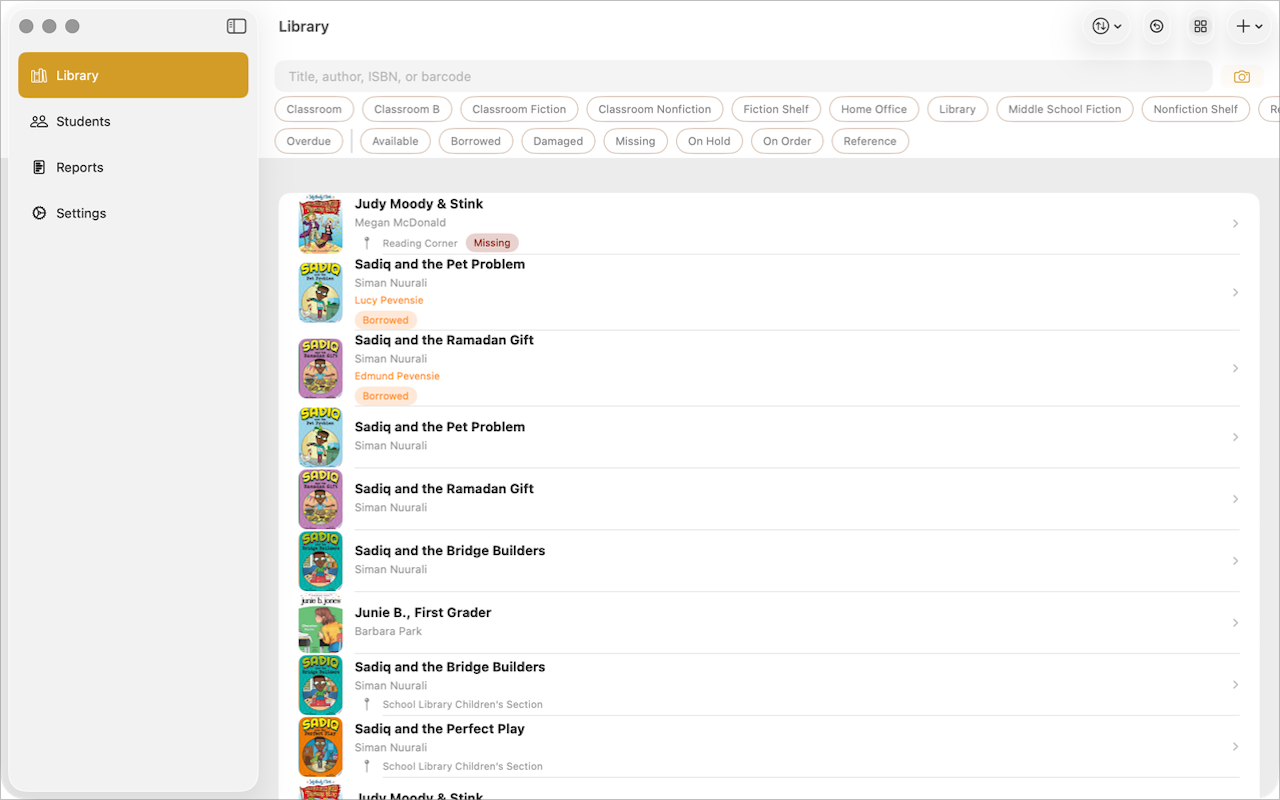Focus the title, author, ISBN search field
Viewport: 1280px width, 800px height.
(x=743, y=76)
